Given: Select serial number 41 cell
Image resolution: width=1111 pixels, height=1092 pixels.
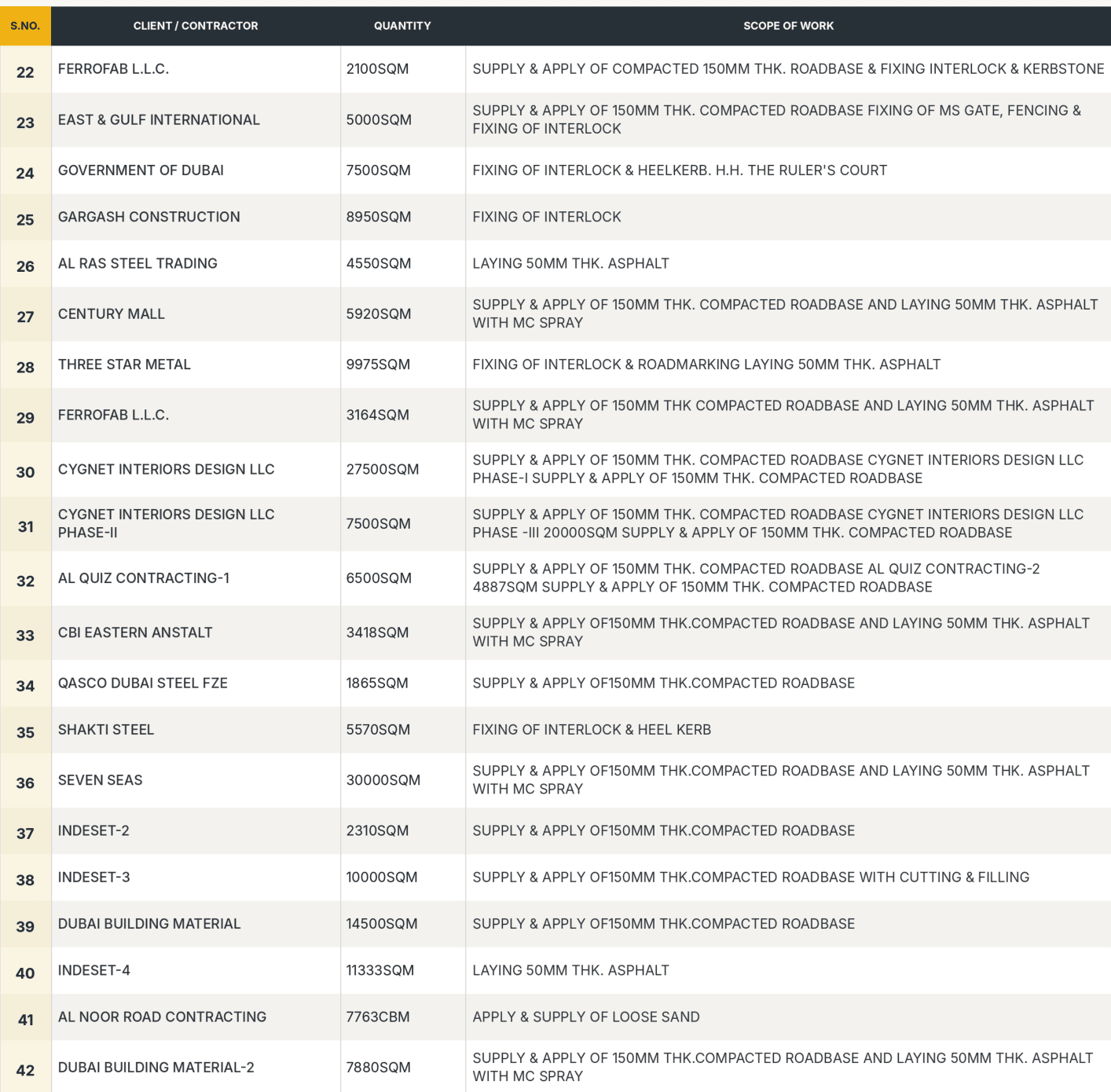Looking at the screenshot, I should click(x=25, y=1017).
